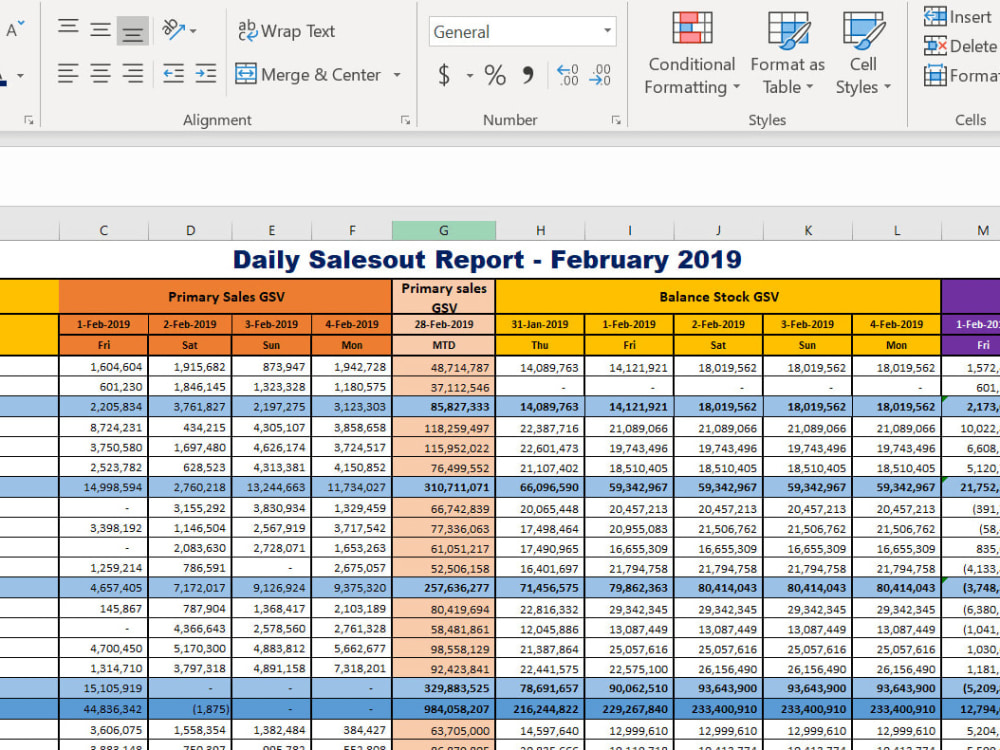Select column H header
Screen dimensions: 1000x750
[540, 231]
